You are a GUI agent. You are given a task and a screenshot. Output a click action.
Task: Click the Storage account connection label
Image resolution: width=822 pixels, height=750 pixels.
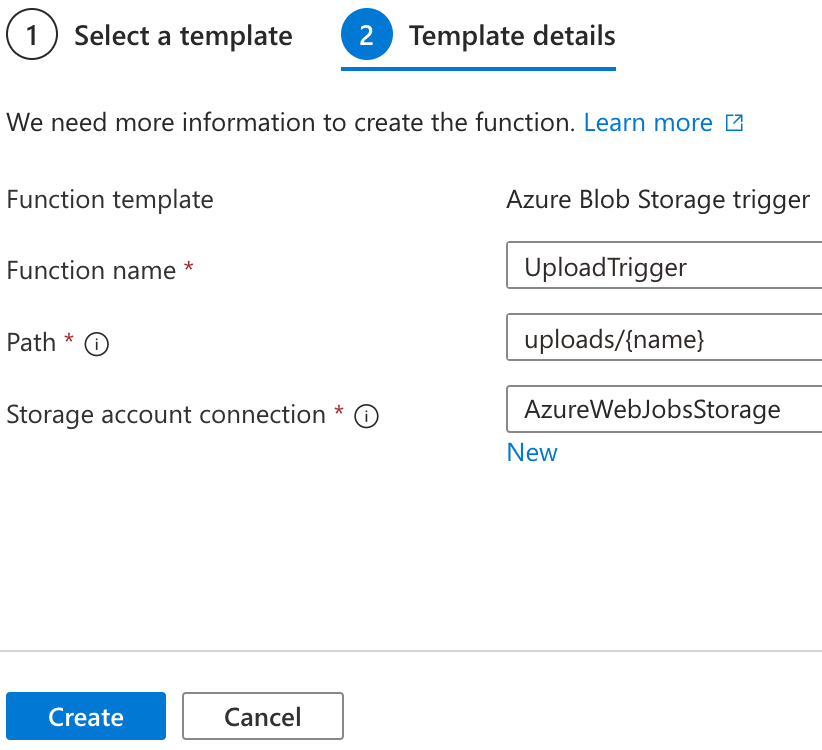coord(166,415)
